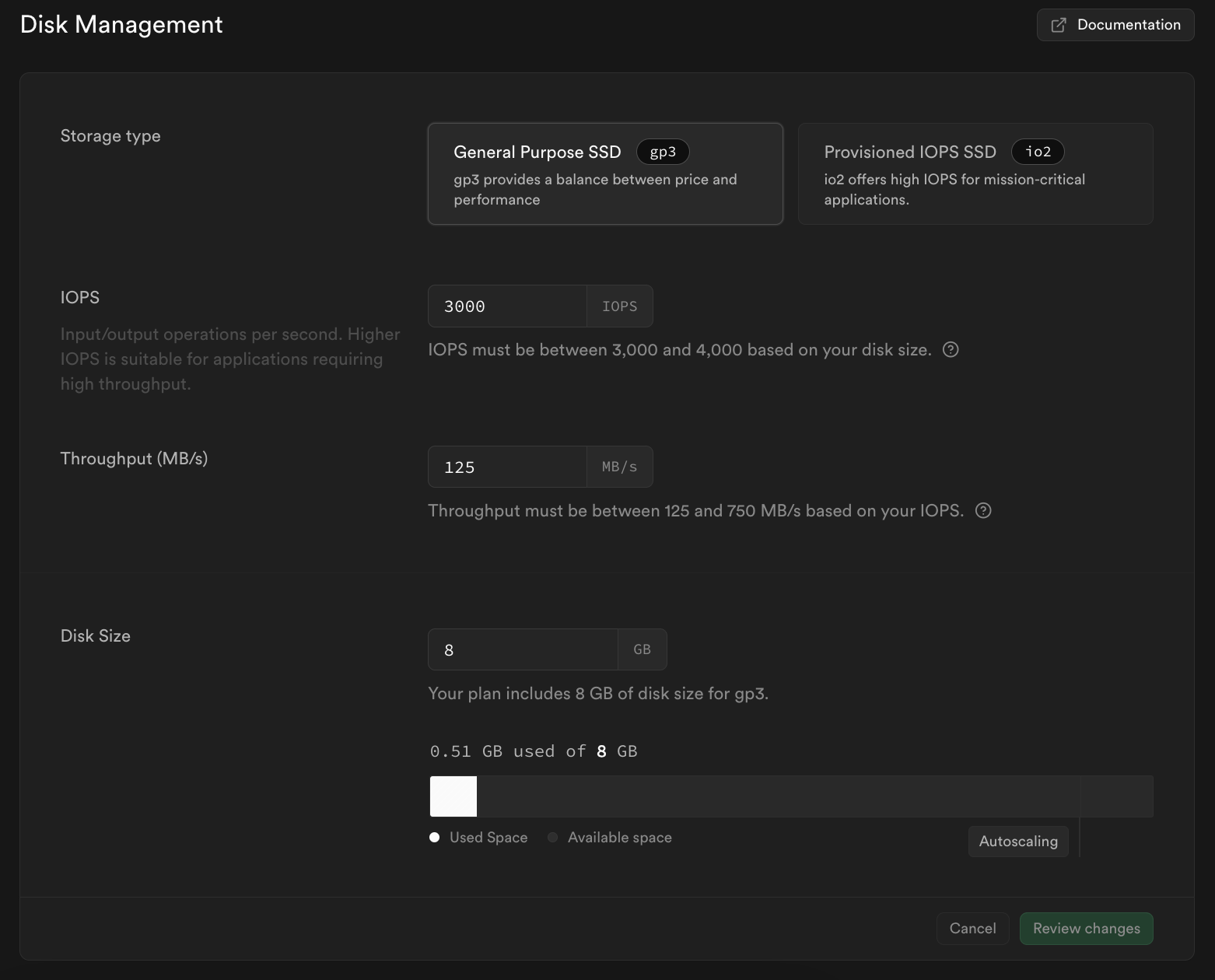Click the gp3 badge label
Viewport: 1215px width, 980px height.
(663, 152)
